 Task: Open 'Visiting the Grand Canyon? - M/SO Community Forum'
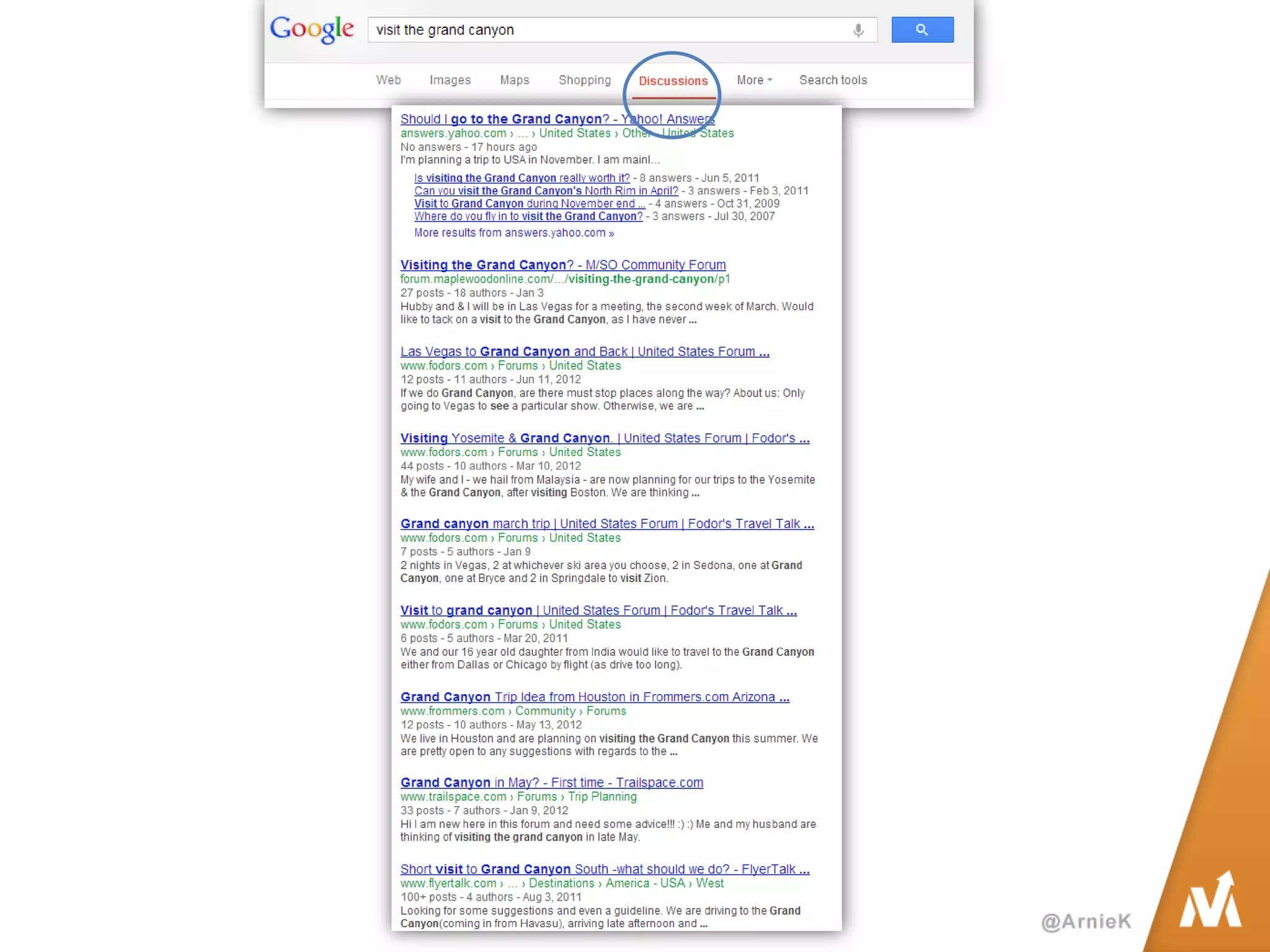562,265
